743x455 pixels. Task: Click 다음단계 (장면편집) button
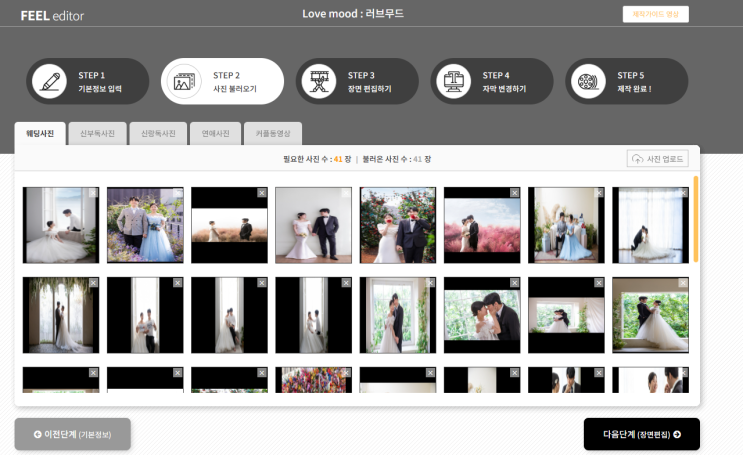(642, 434)
